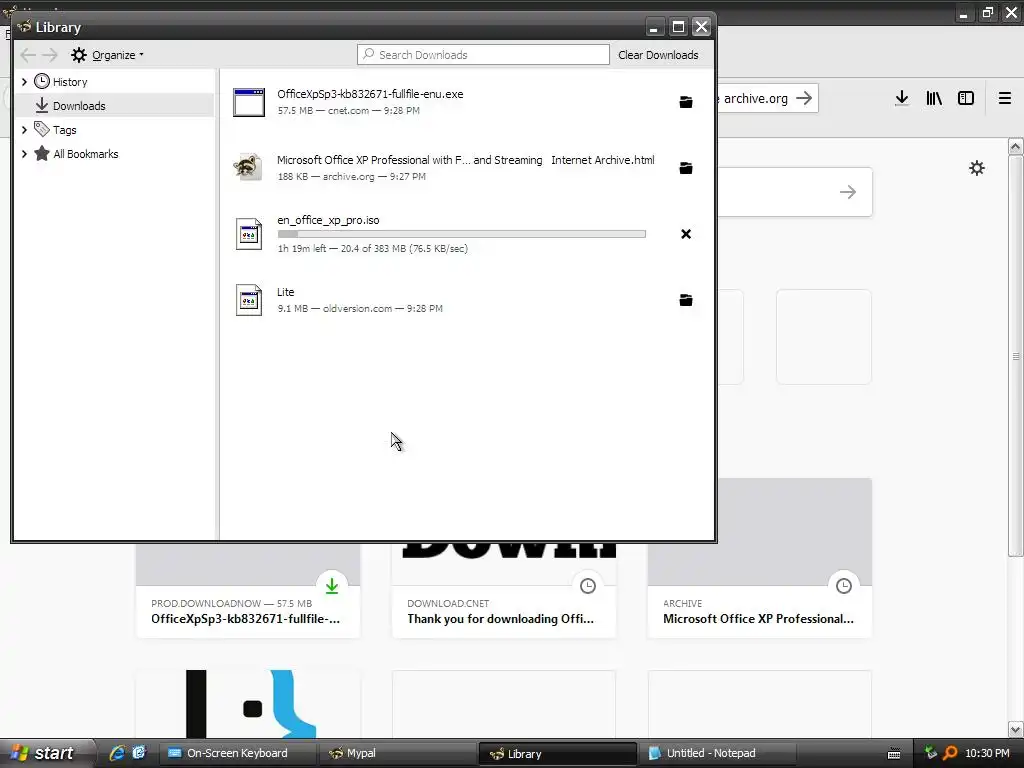
Task: Click 9.1 MB — oldversion.com details text
Action: (360, 308)
